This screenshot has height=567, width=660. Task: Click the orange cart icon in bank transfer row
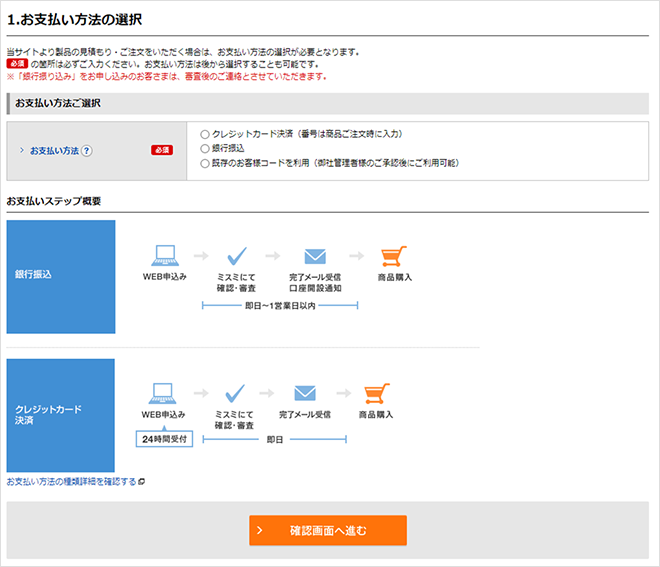[394, 256]
